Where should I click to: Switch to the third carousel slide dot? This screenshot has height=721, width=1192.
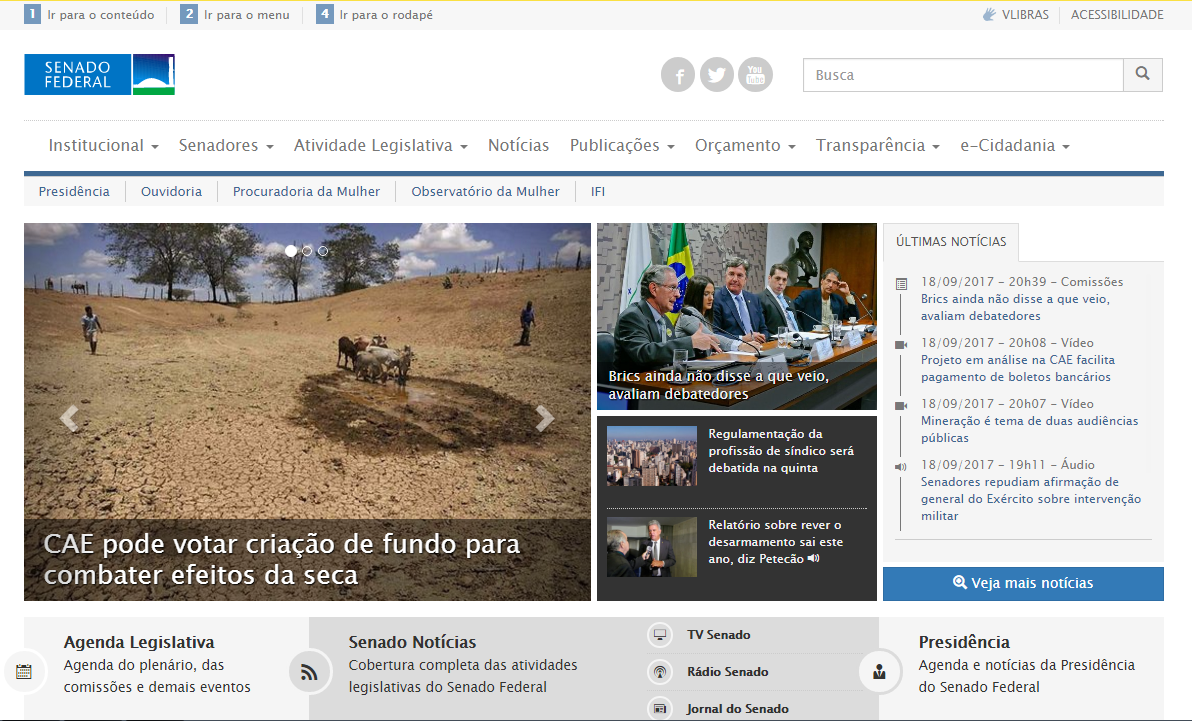(323, 251)
